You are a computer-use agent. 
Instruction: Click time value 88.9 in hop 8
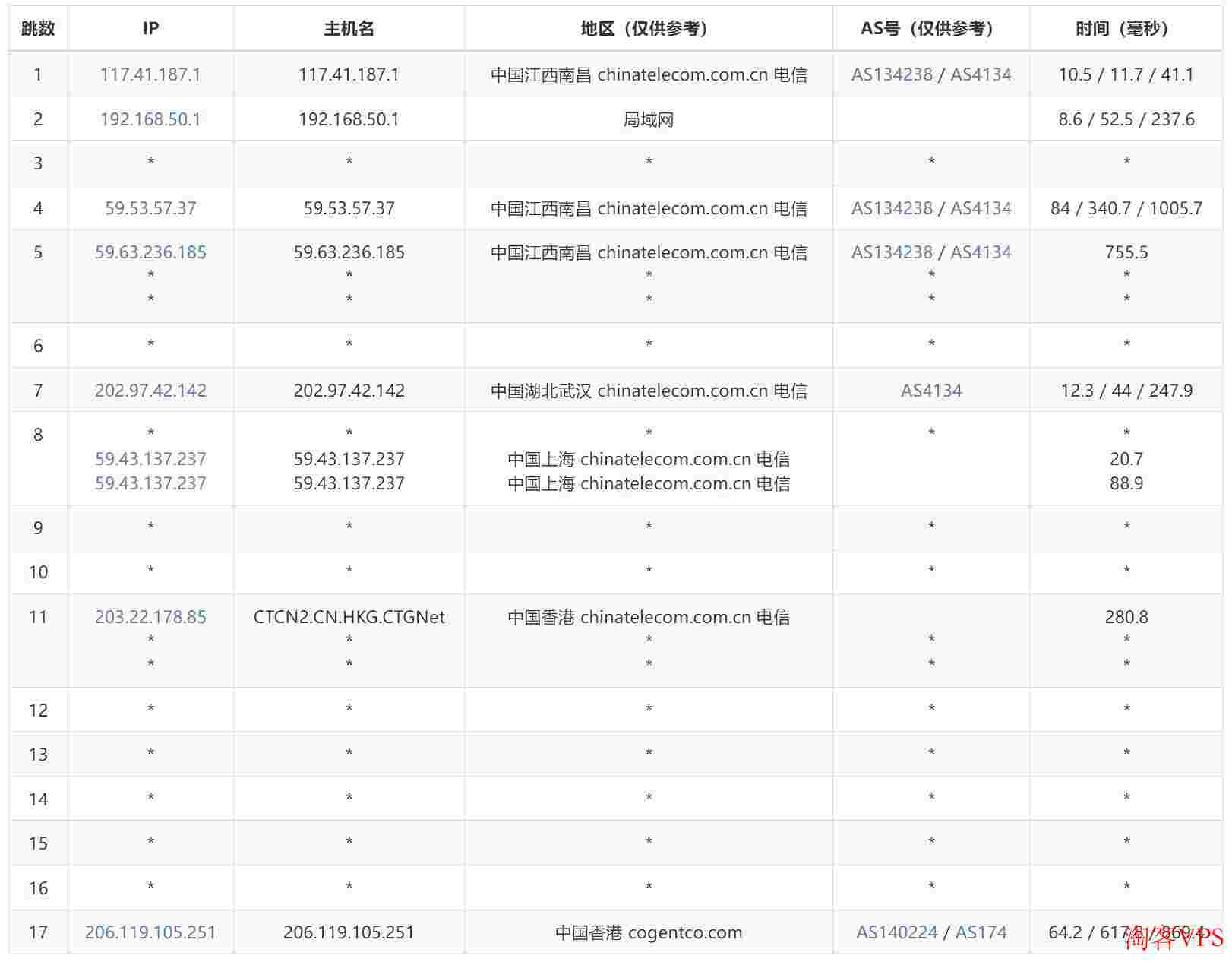(1126, 483)
